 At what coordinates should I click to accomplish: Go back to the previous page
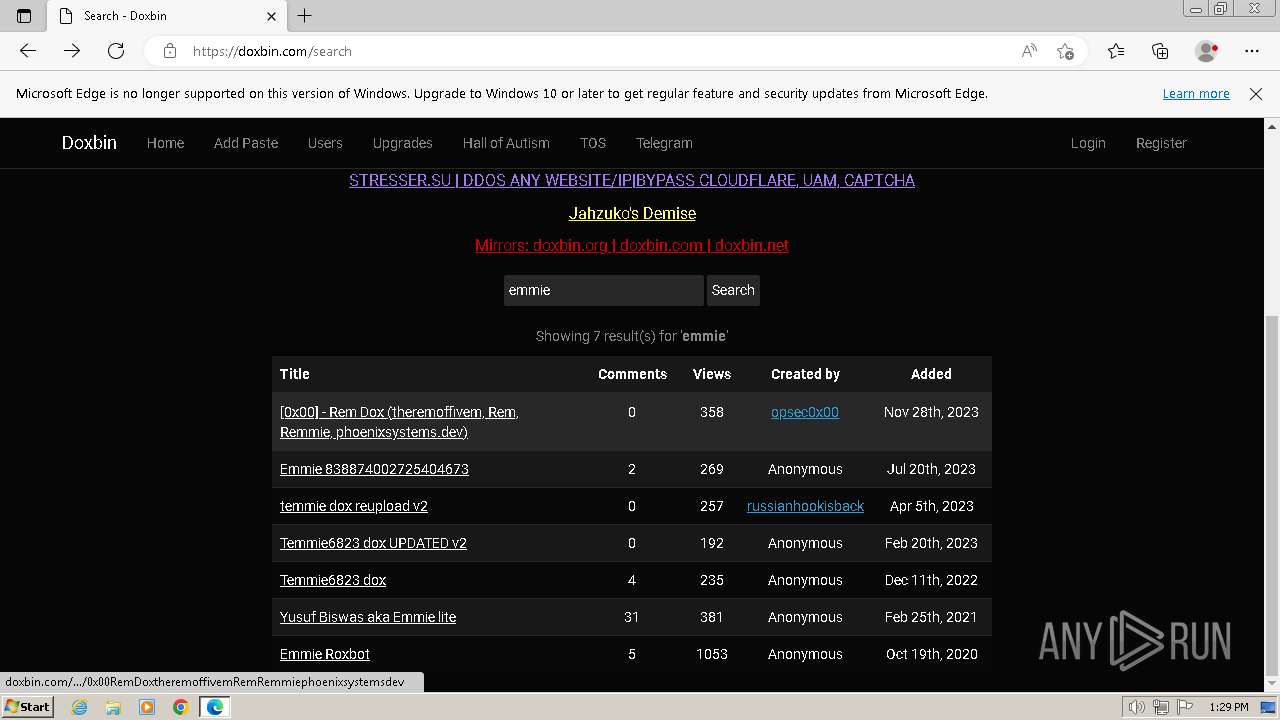click(x=28, y=51)
